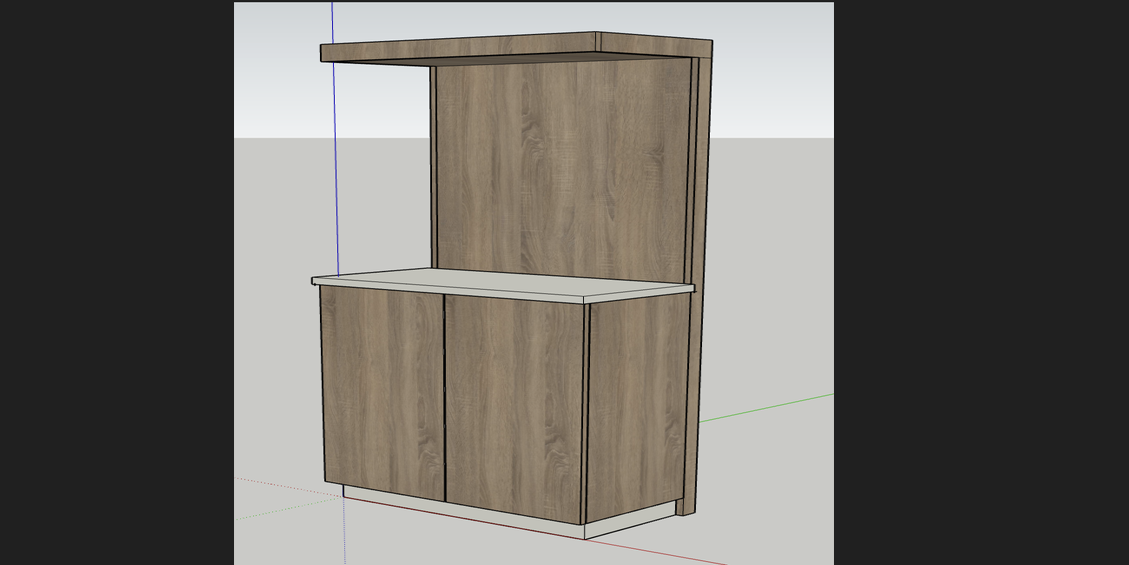The height and width of the screenshot is (565, 1129).
Task: Click the white countertop surface
Action: (x=500, y=283)
